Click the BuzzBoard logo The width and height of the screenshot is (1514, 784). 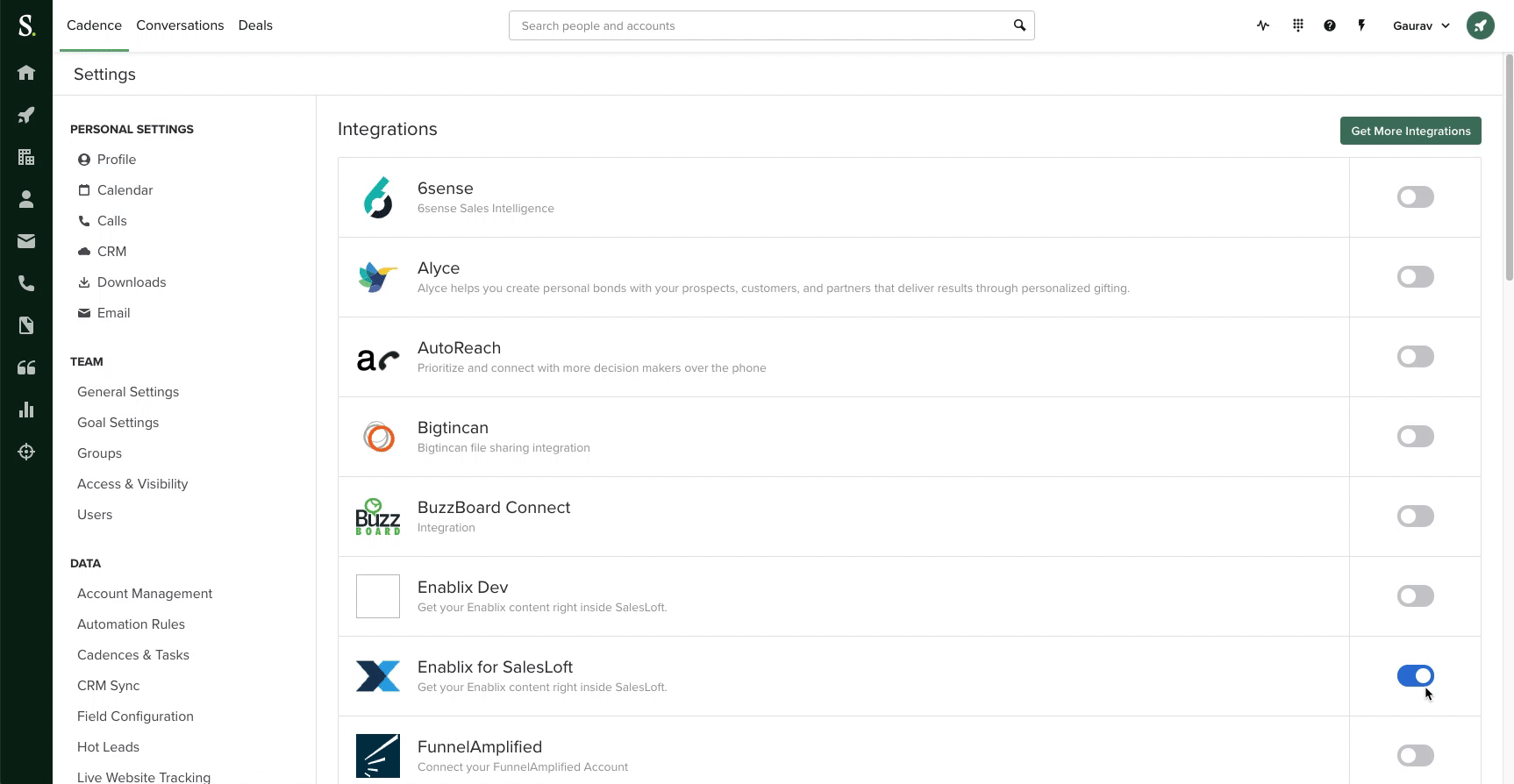[378, 517]
